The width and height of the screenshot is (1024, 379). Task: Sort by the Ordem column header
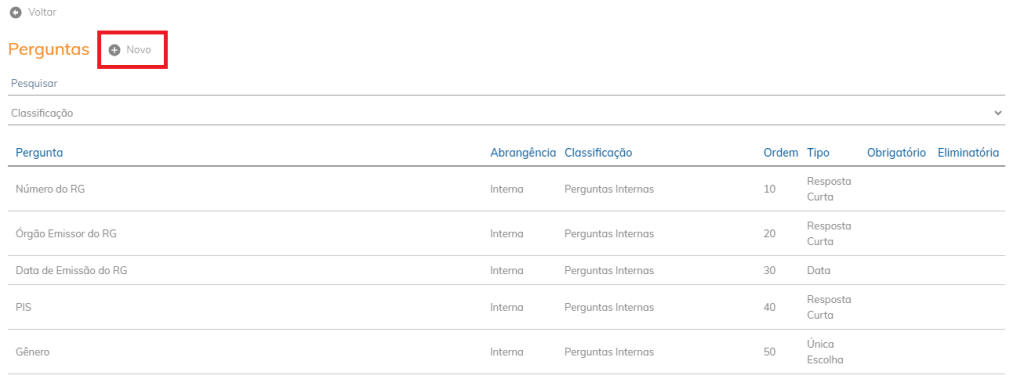(x=780, y=153)
